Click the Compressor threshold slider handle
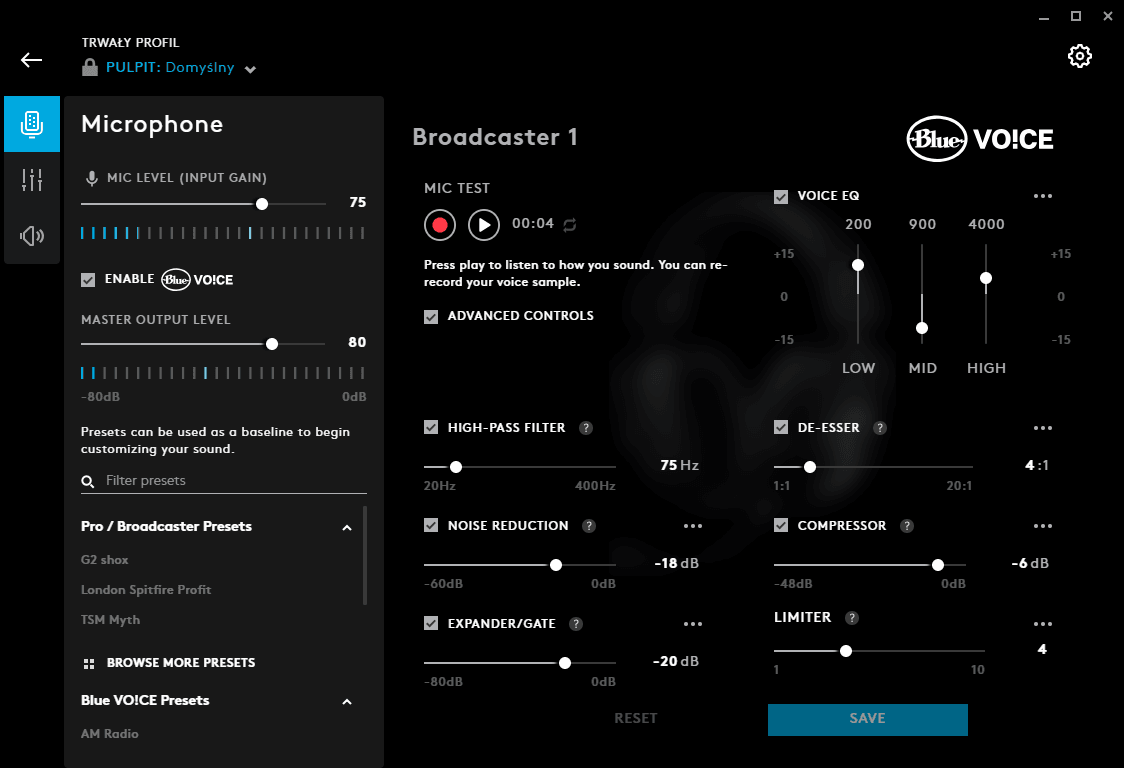The image size is (1124, 768). point(938,566)
